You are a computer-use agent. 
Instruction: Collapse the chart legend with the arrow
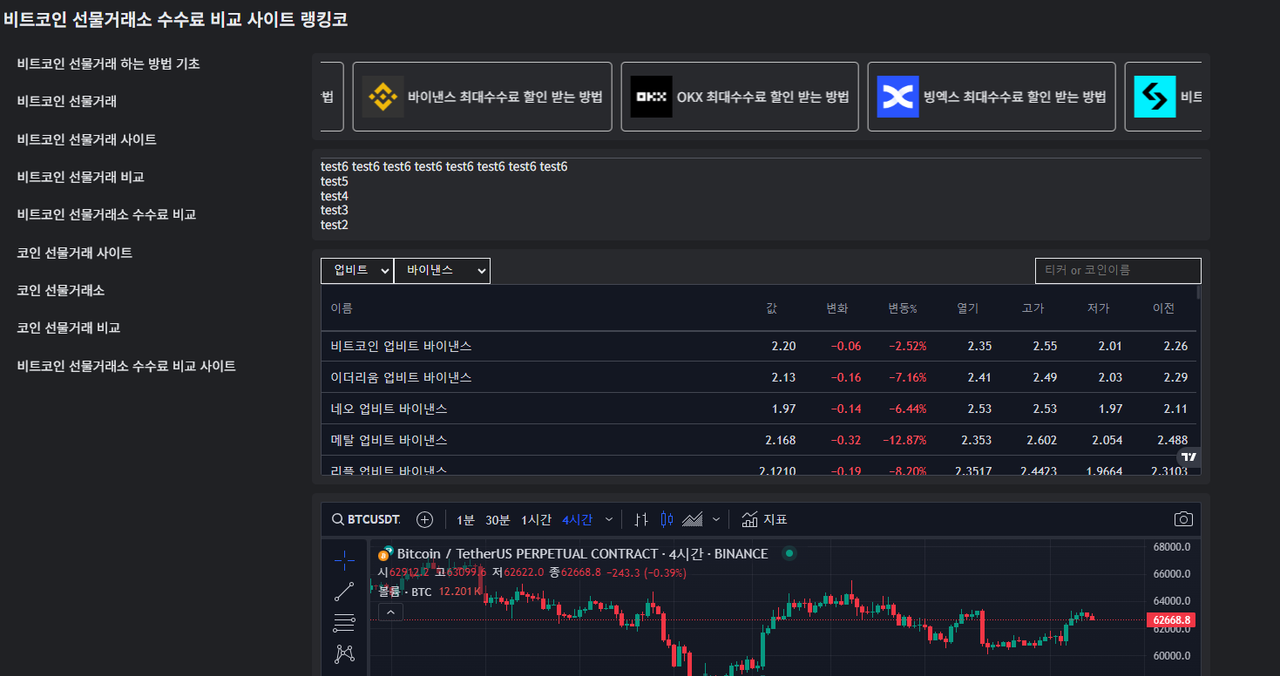391,612
